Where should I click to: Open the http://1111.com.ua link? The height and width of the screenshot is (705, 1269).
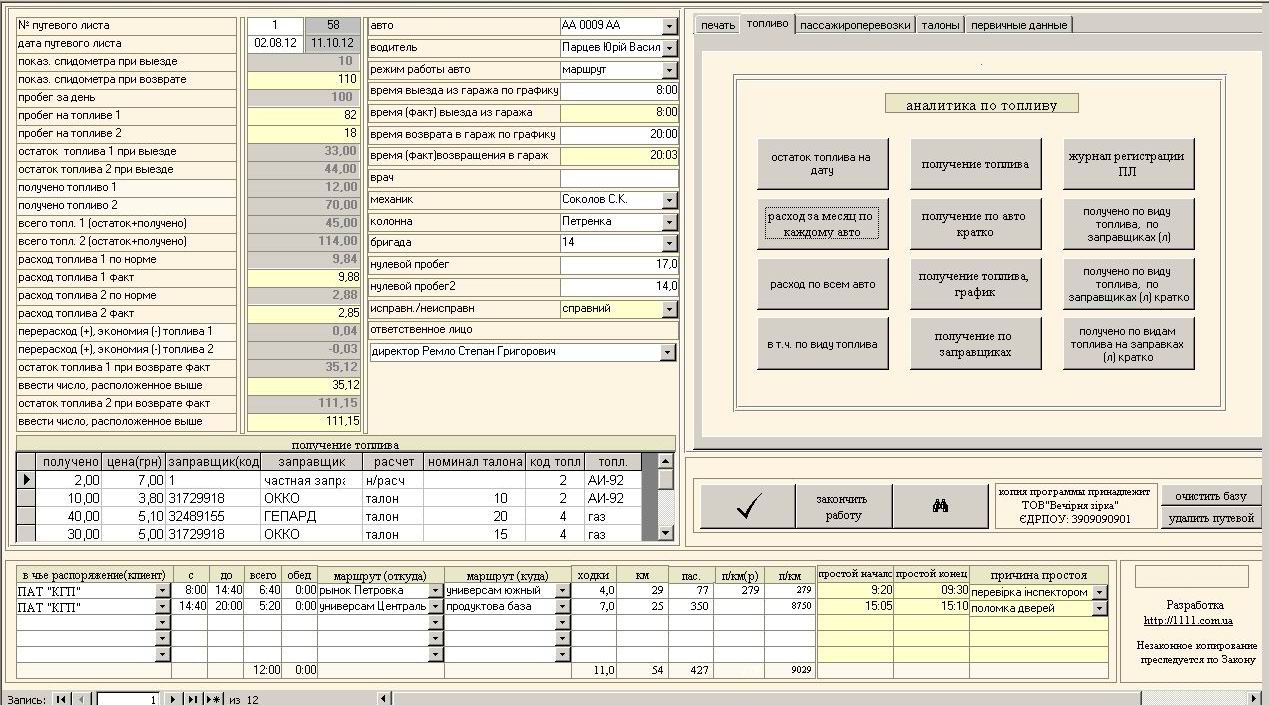[x=1189, y=621]
